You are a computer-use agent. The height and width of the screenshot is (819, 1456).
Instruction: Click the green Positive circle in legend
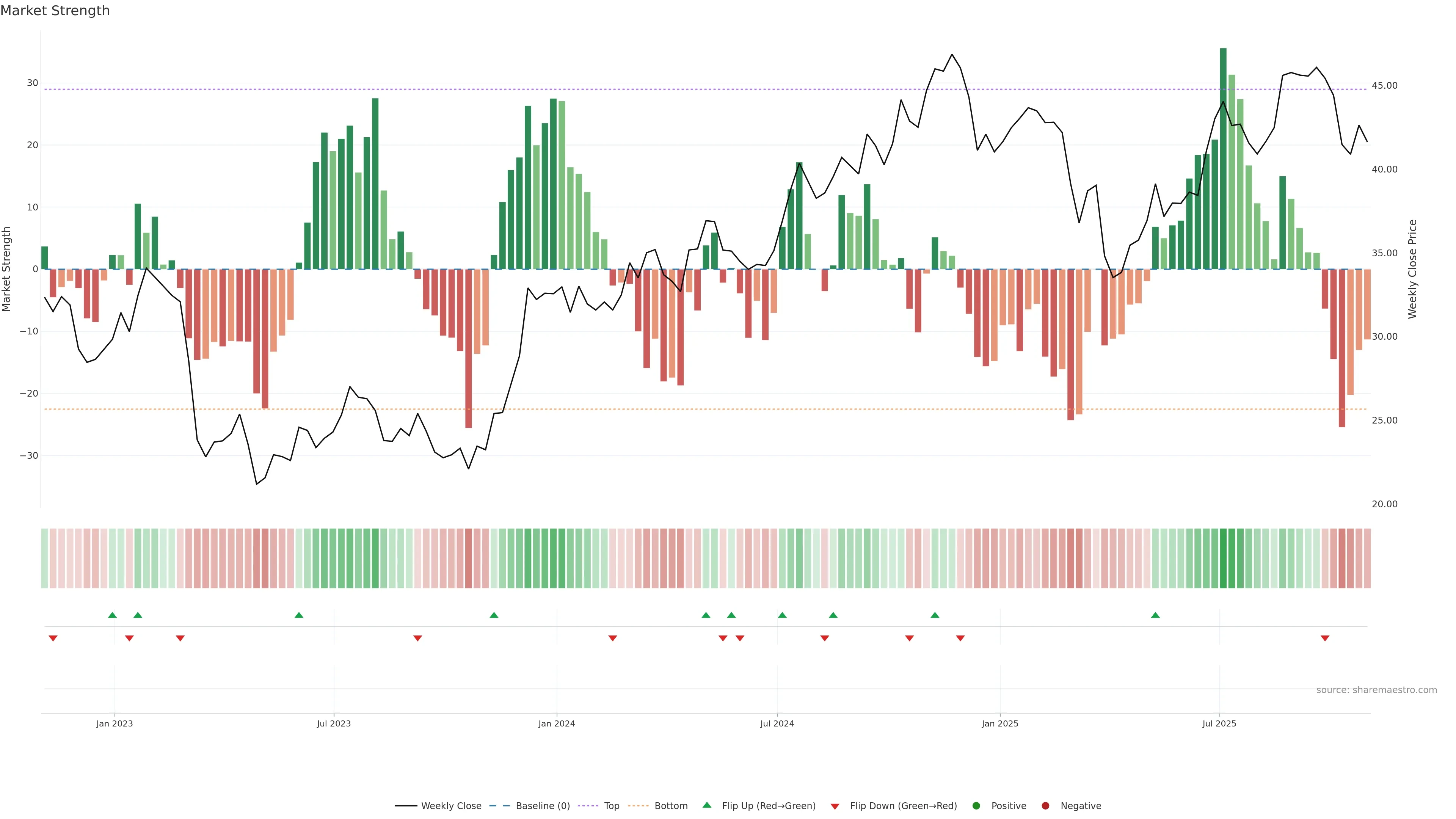(976, 806)
